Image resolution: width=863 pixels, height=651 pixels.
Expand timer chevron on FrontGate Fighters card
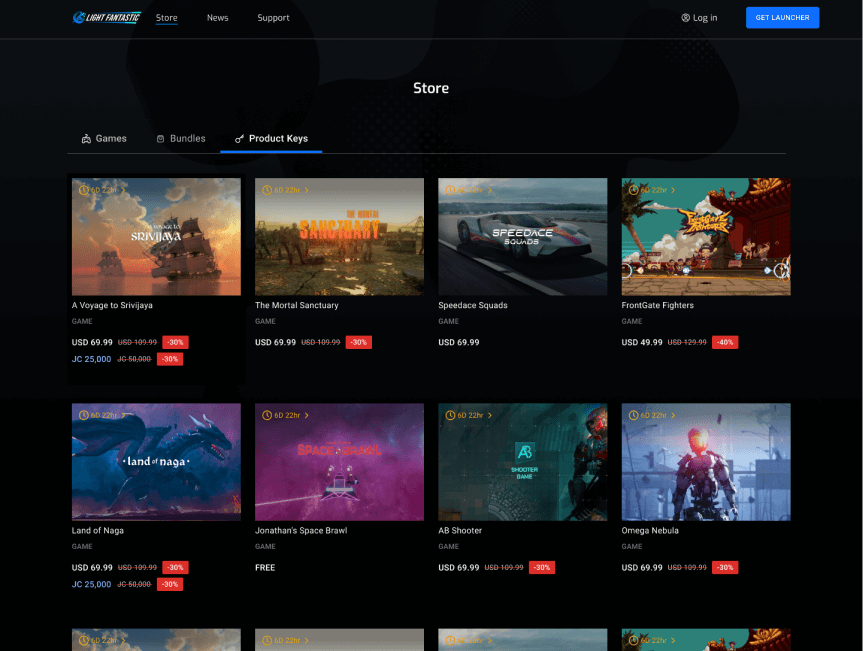pos(673,190)
